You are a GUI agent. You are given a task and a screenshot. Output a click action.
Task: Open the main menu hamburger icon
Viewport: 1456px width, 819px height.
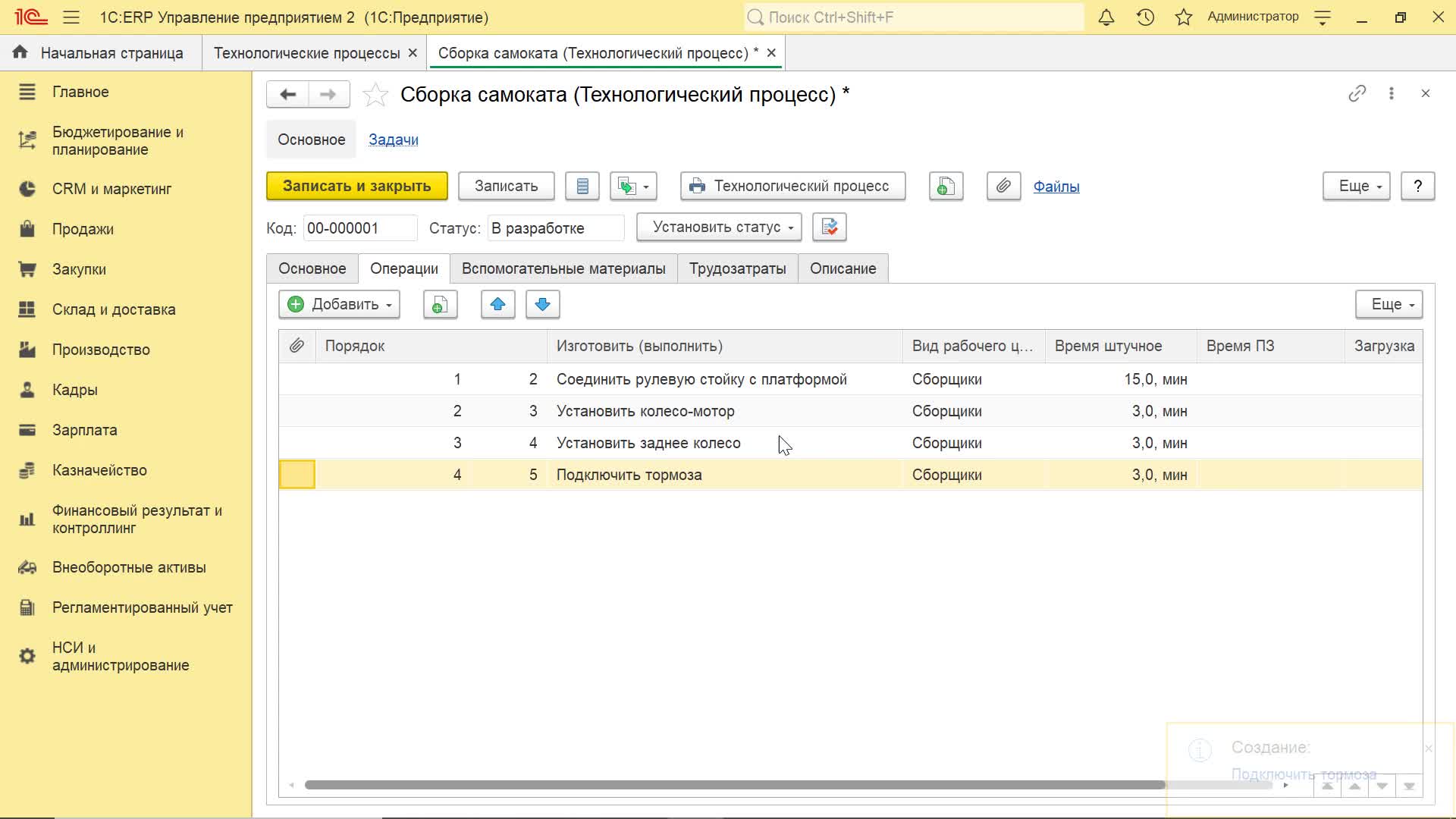click(71, 17)
